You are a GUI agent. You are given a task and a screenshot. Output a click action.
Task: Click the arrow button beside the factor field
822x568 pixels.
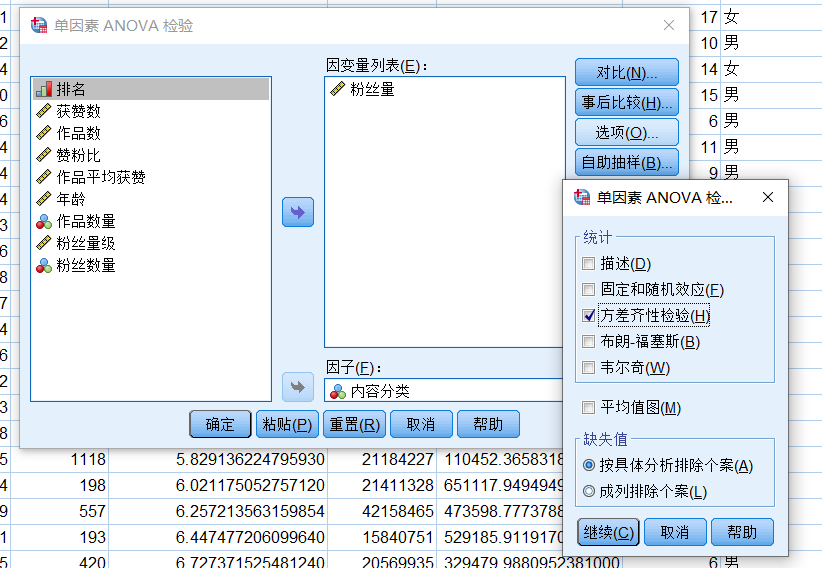pos(298,387)
